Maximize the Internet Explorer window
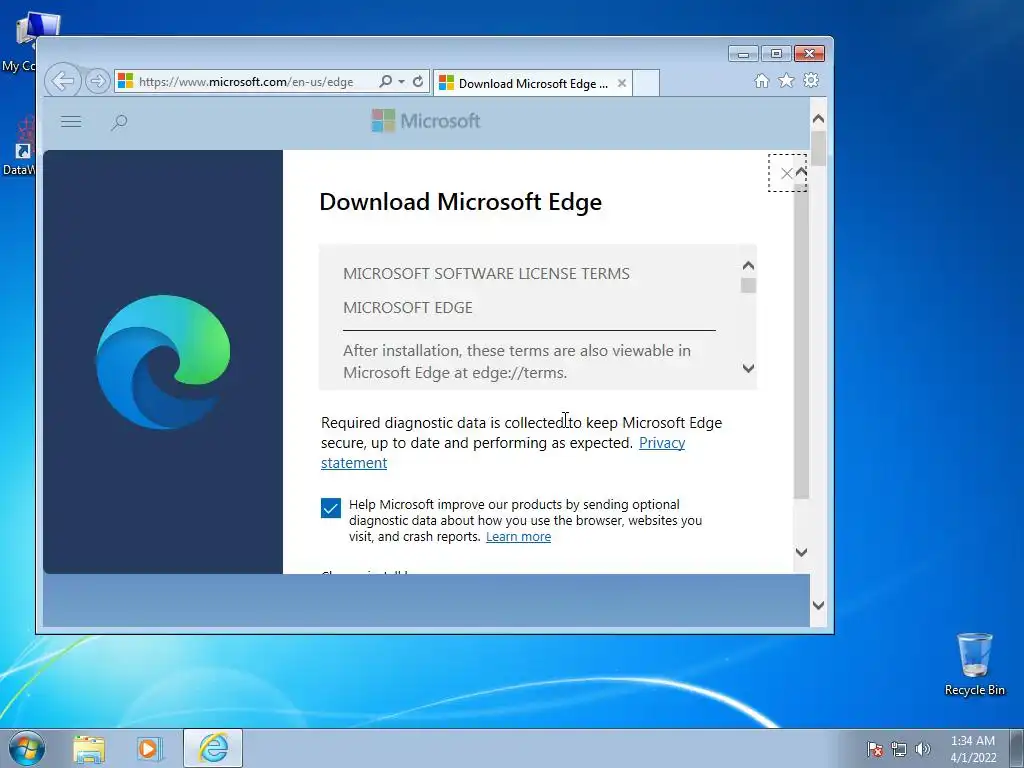 [776, 54]
